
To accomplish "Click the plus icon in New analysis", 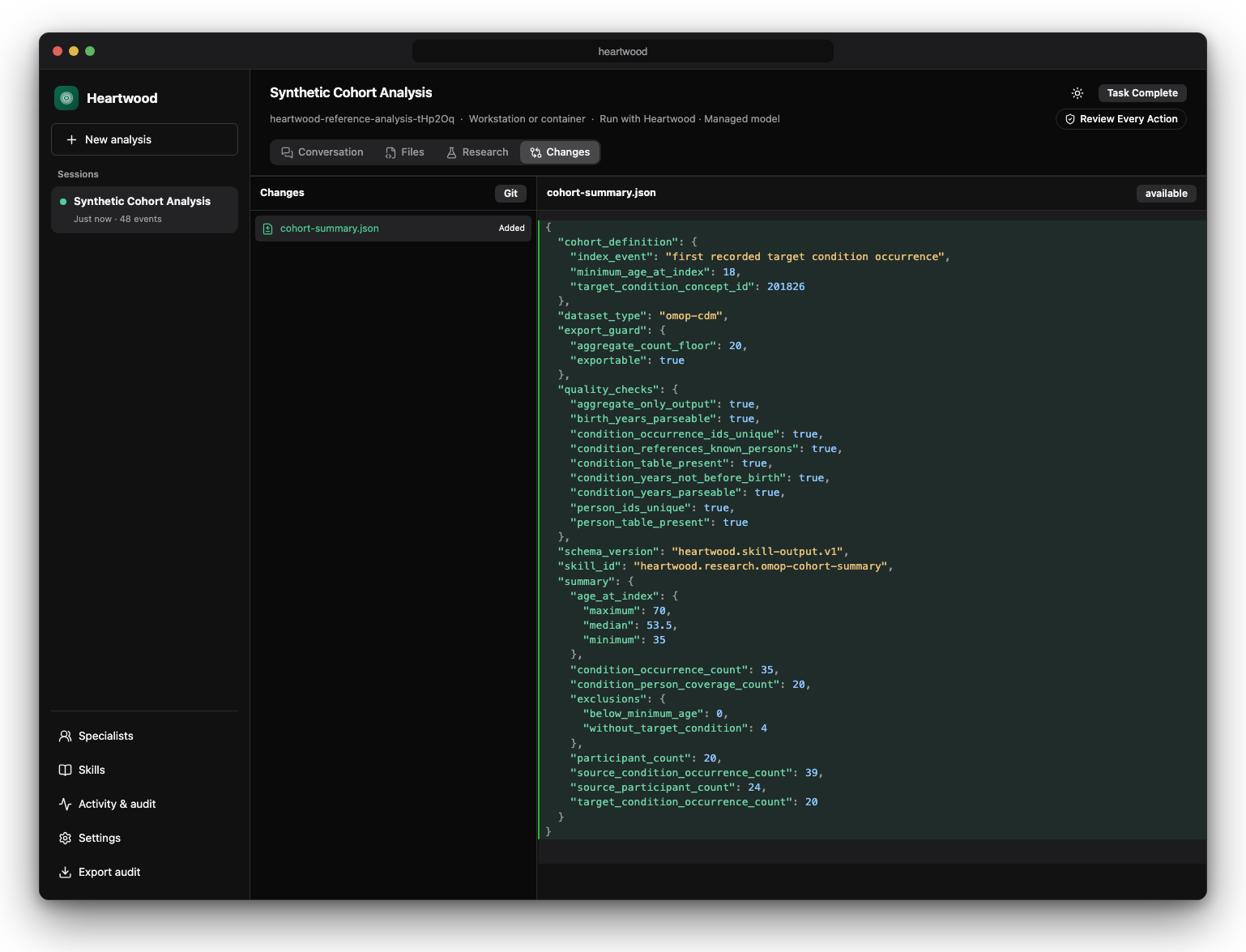I will coord(71,139).
